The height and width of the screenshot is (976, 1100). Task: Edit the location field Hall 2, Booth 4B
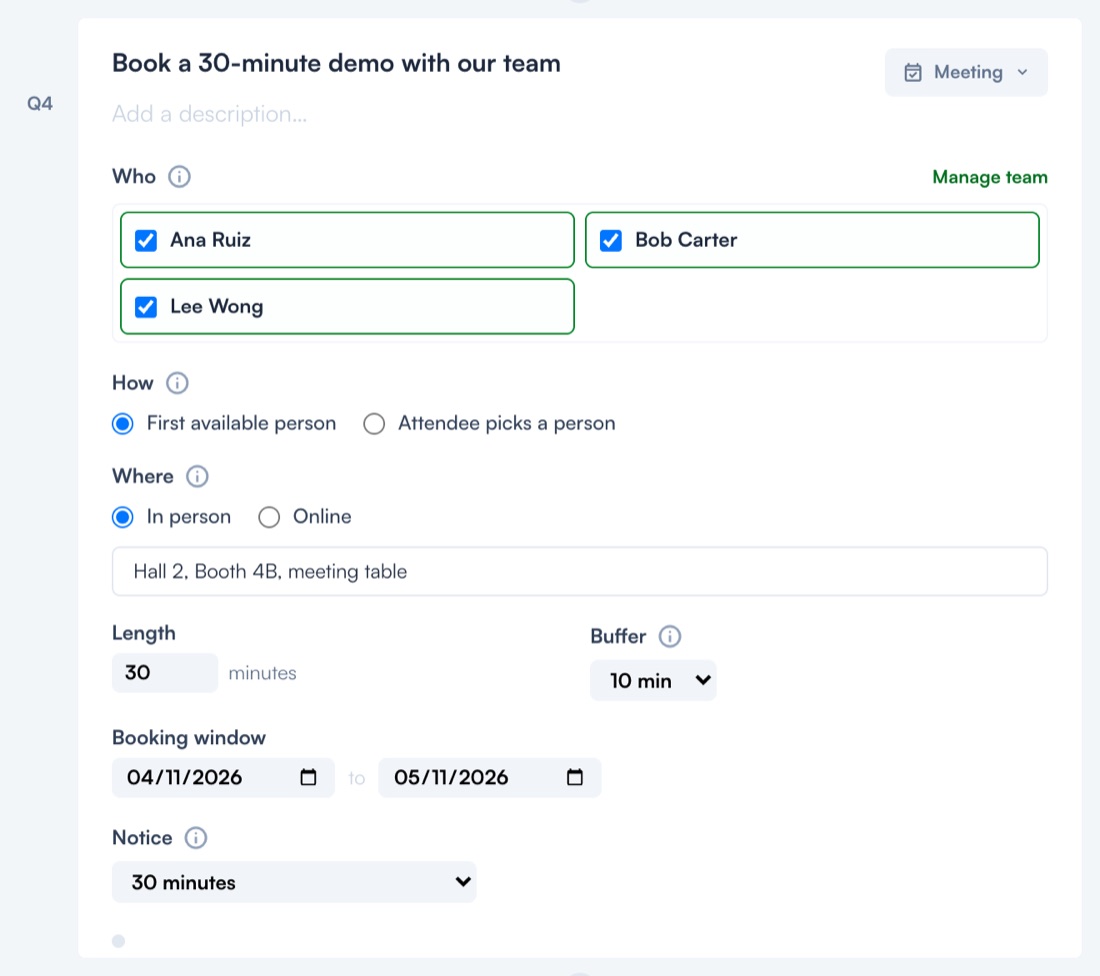[579, 571]
